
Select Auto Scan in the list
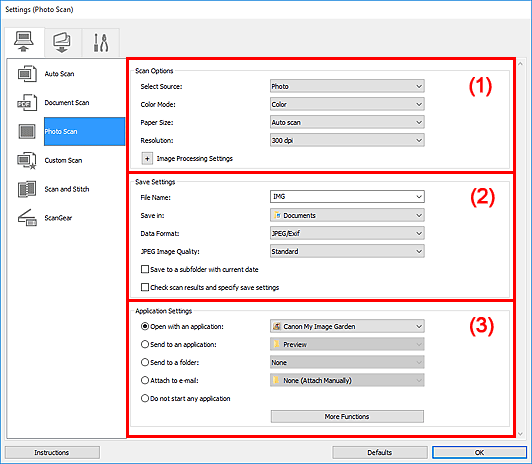pyautogui.click(x=59, y=74)
